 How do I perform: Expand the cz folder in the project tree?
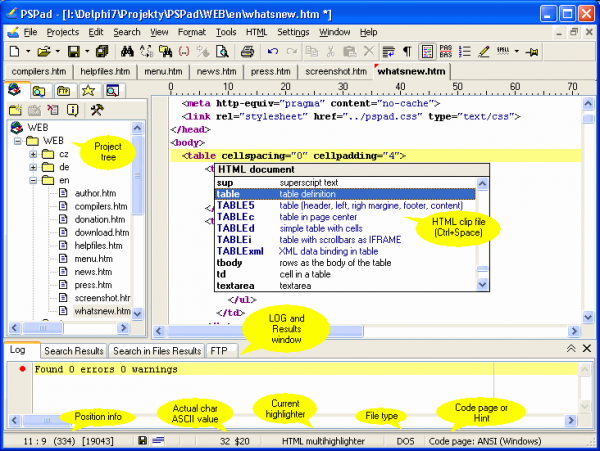pos(33,155)
